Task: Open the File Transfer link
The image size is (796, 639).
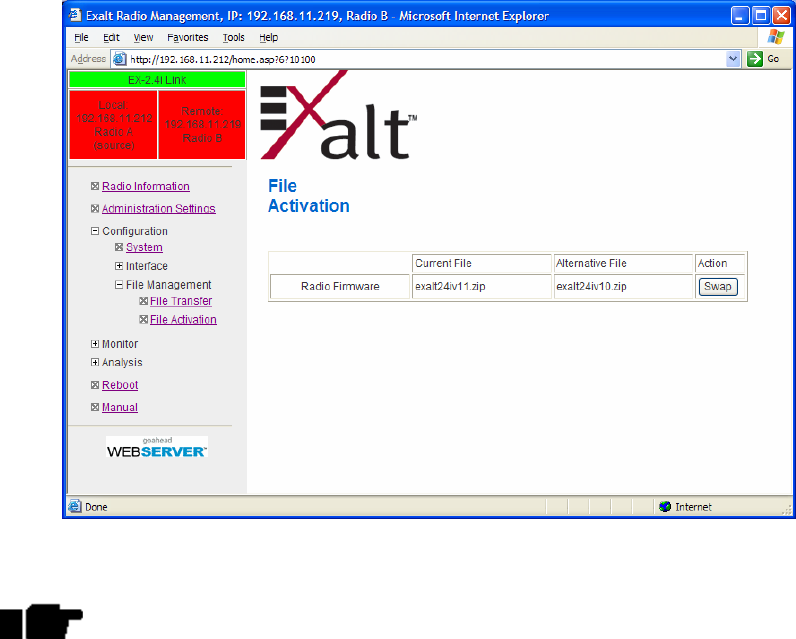Action: click(181, 301)
